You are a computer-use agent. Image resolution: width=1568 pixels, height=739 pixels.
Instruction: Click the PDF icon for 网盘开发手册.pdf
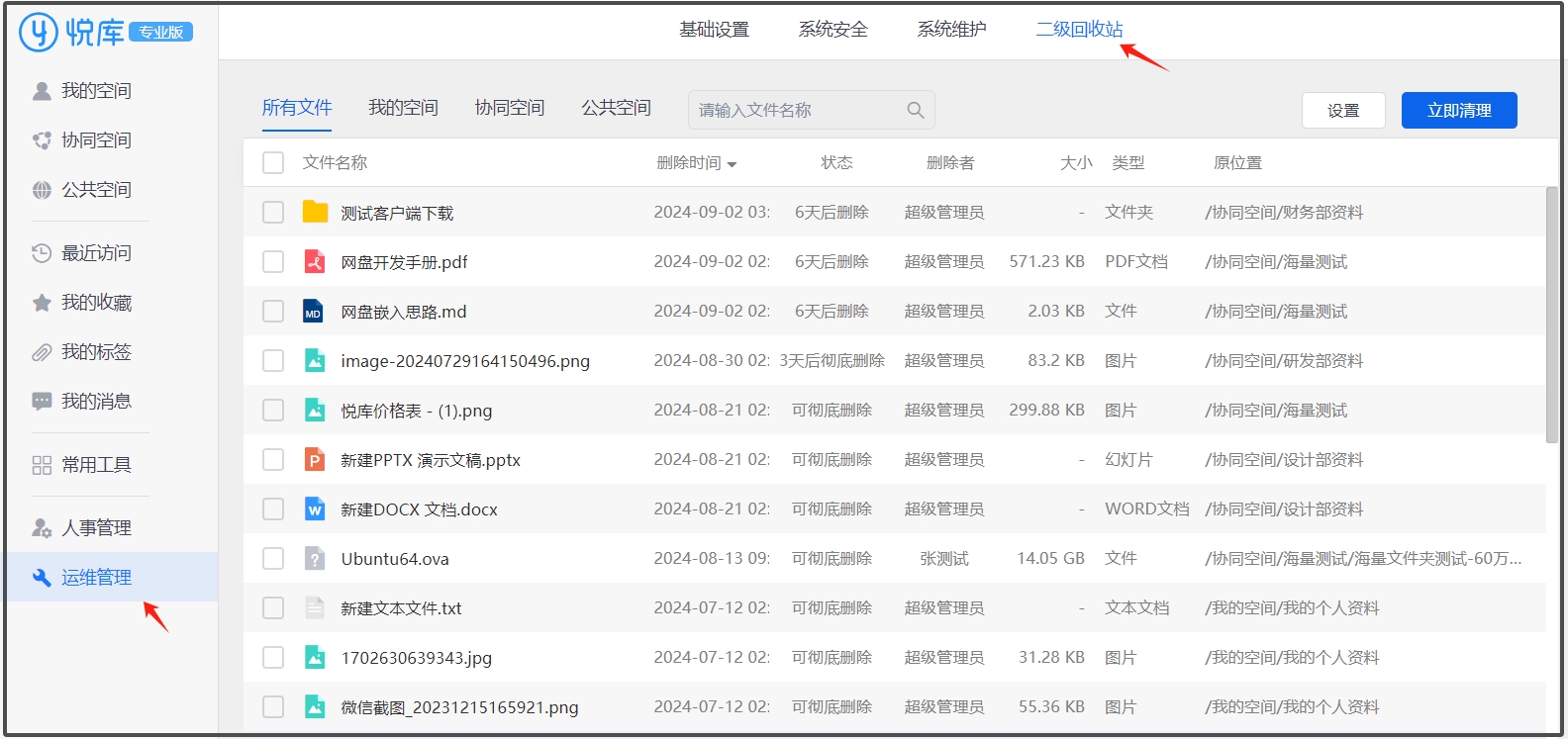(315, 262)
